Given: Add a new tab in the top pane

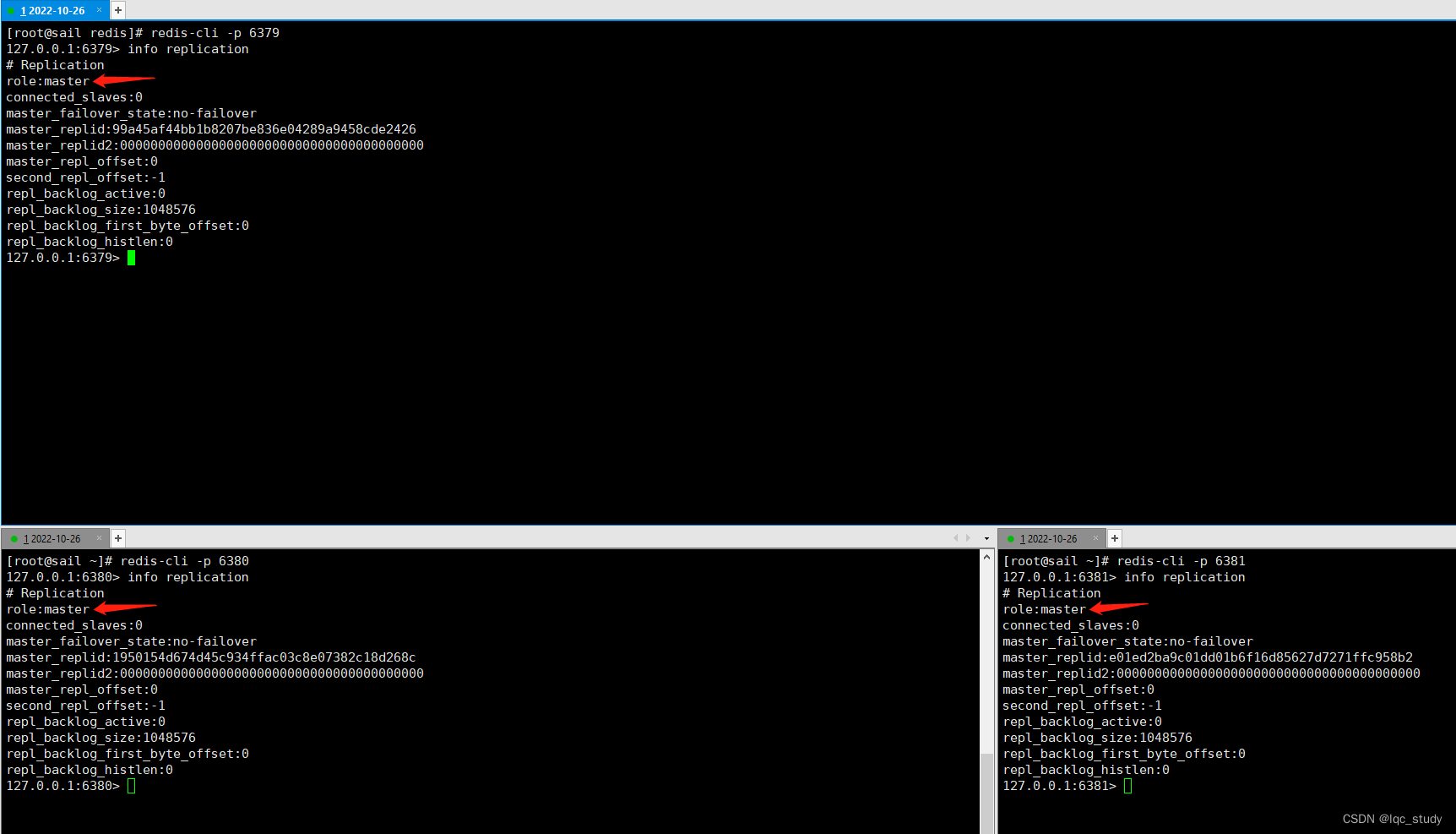Looking at the screenshot, I should tap(118, 10).
